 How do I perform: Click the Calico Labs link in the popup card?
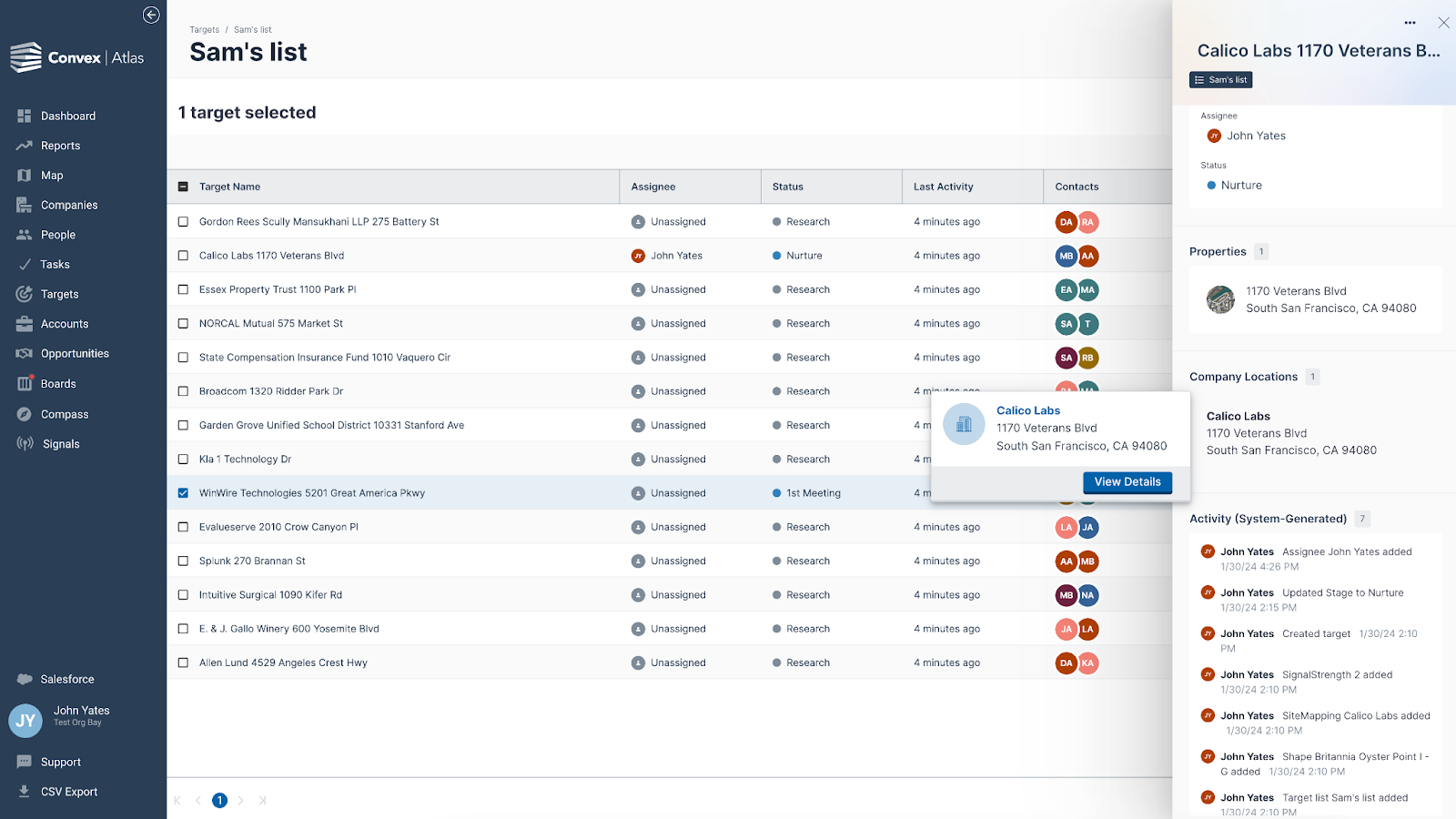[1028, 410]
